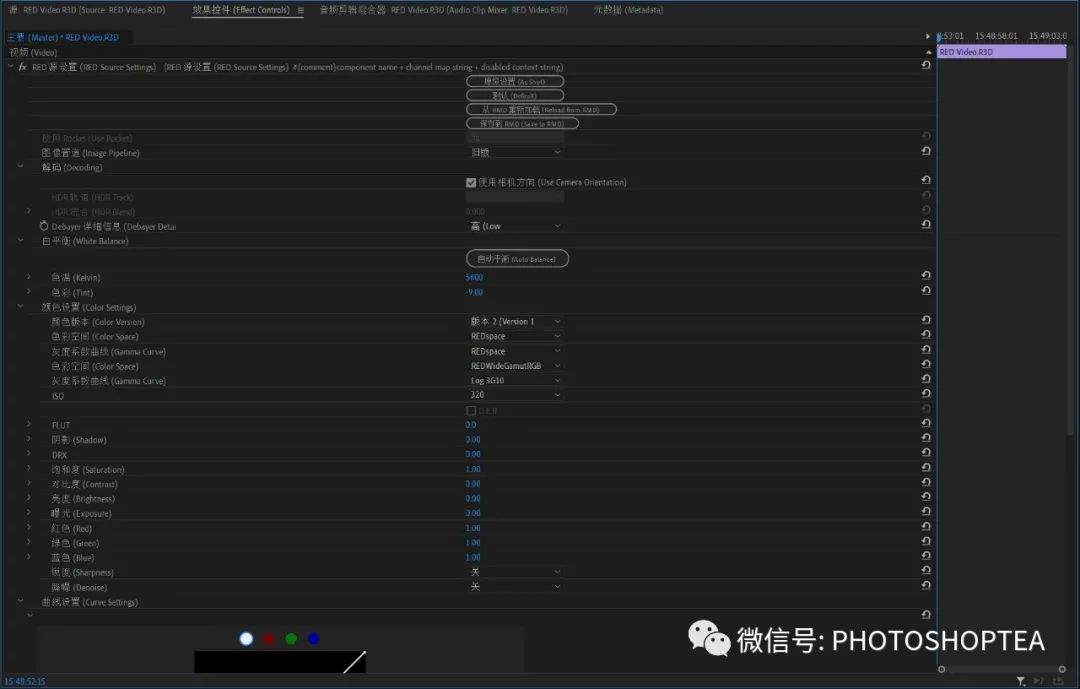Open the filter properties funnel icon
The image size is (1080, 689).
pyautogui.click(x=1021, y=681)
